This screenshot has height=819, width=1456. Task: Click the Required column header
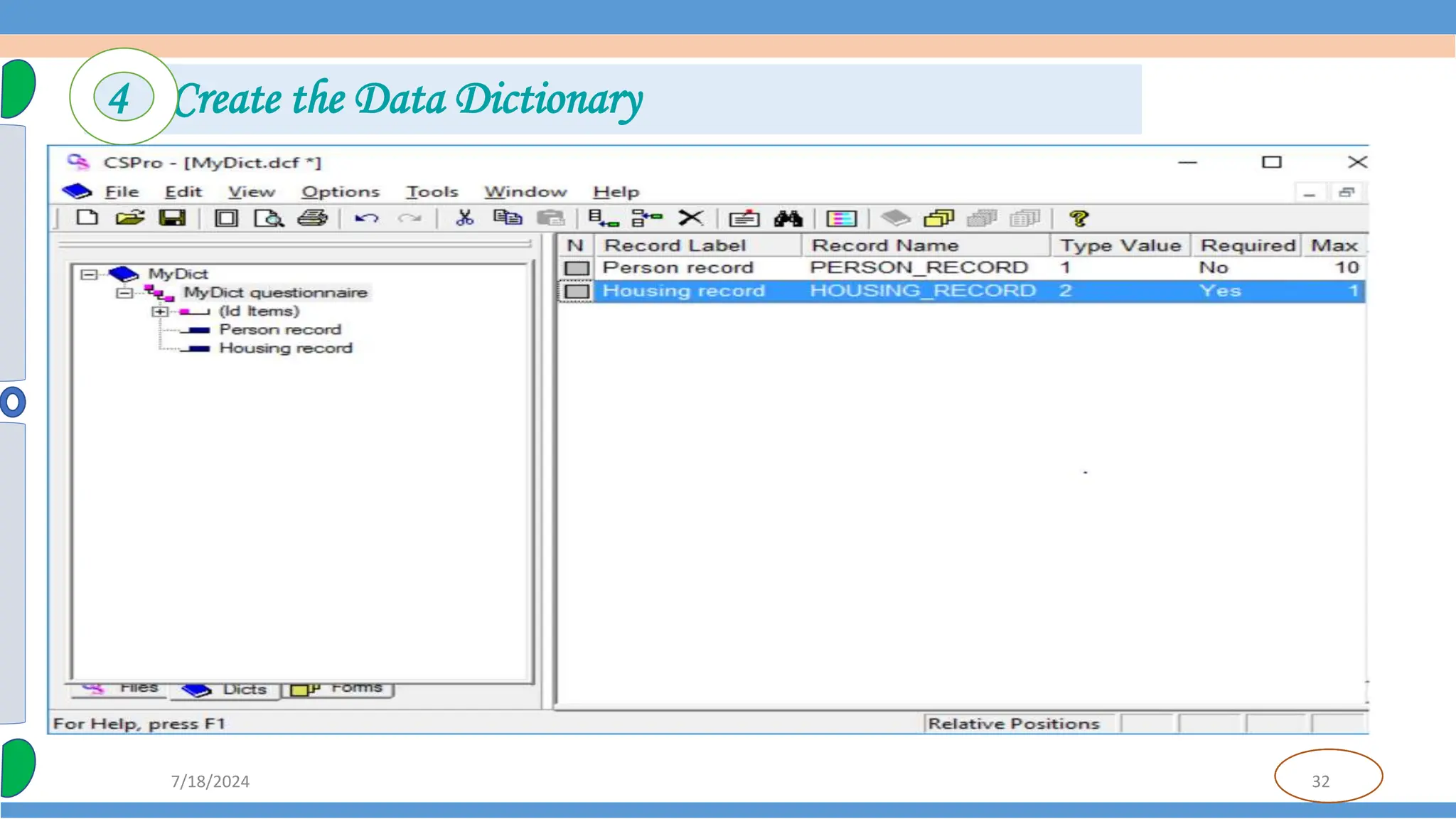(1247, 245)
